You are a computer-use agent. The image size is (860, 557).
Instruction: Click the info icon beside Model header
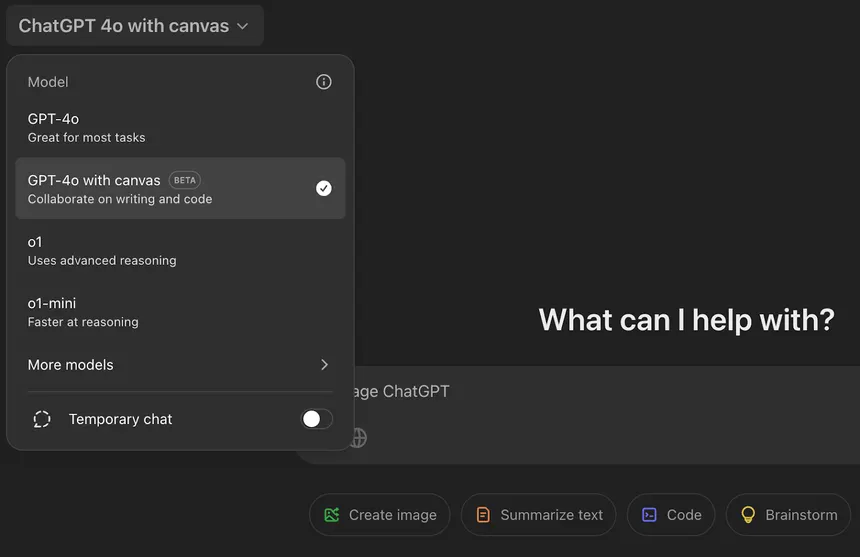tap(323, 82)
